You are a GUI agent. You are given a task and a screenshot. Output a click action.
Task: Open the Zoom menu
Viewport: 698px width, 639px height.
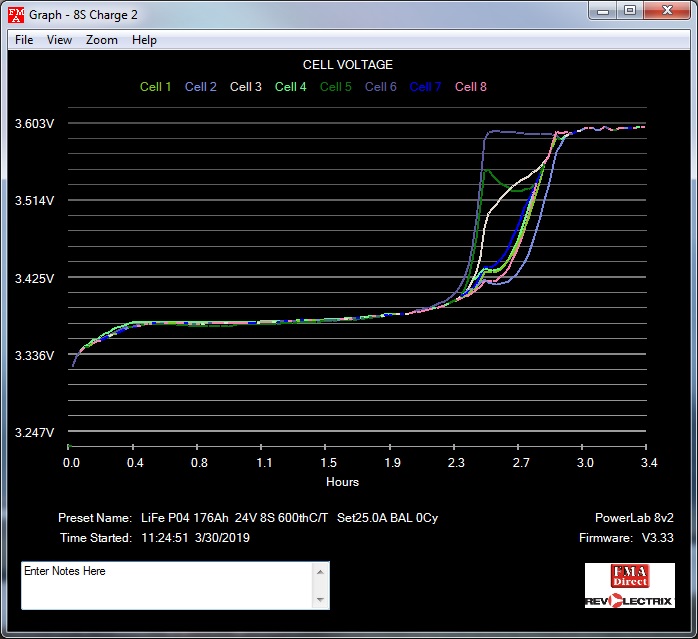pyautogui.click(x=101, y=40)
